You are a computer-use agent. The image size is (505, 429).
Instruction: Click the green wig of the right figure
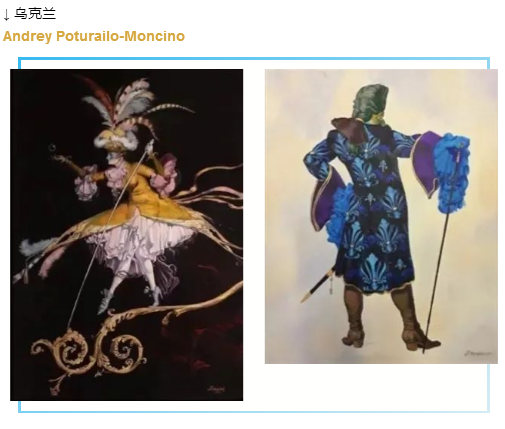(371, 102)
